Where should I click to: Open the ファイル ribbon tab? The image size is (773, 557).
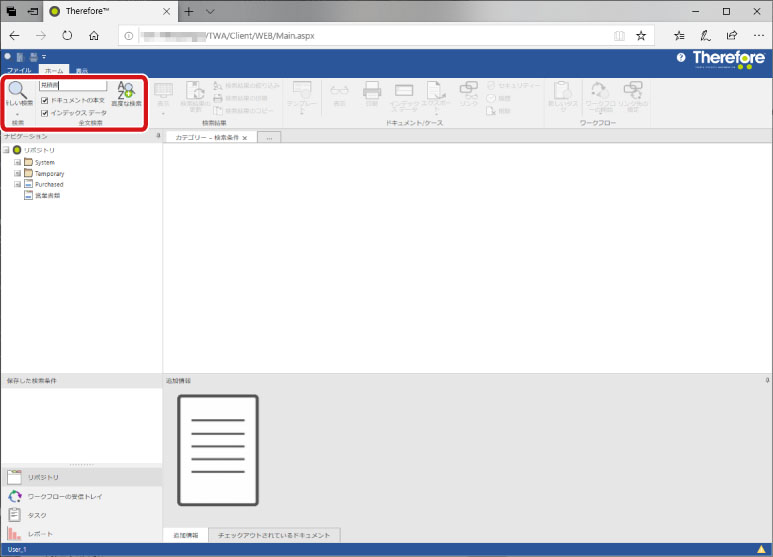pos(20,72)
